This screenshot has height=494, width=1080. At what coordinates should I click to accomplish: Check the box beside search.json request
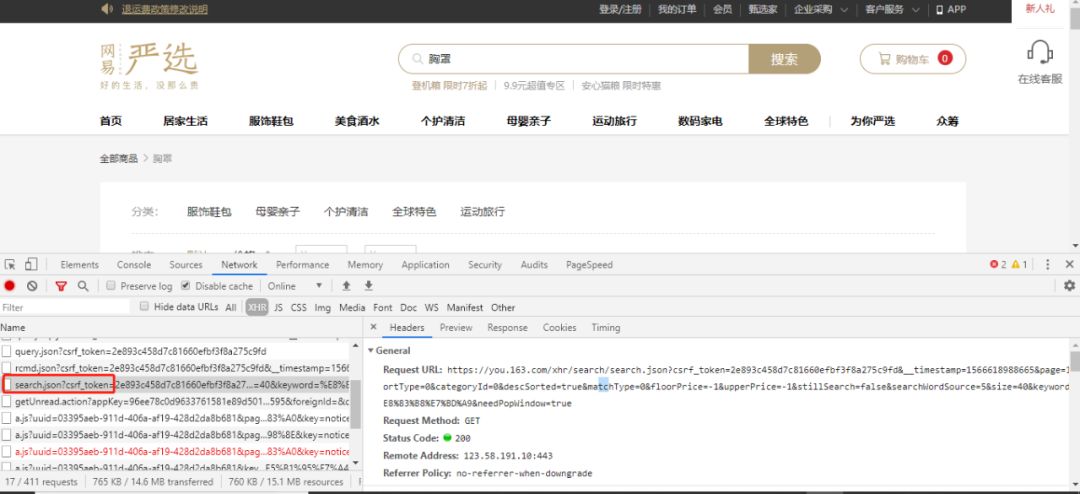click(8, 384)
